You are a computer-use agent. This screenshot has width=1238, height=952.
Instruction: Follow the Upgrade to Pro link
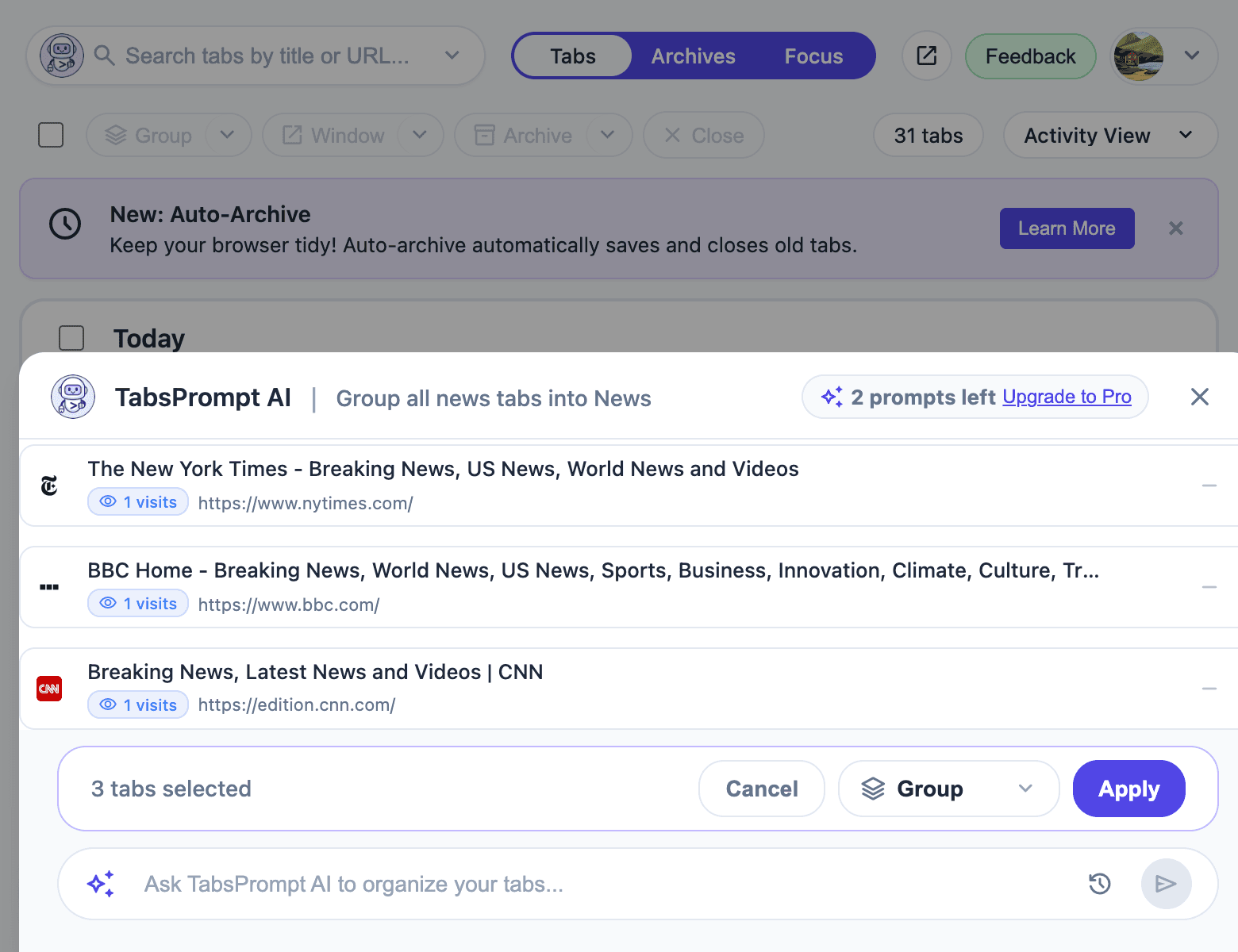[1067, 397]
